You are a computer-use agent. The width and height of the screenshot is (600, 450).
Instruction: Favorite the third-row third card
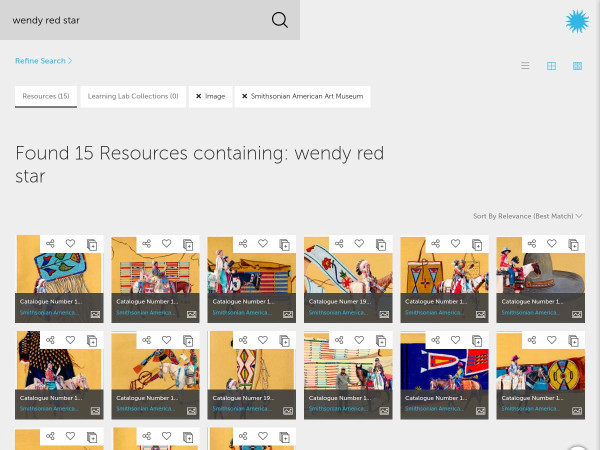pos(263,436)
